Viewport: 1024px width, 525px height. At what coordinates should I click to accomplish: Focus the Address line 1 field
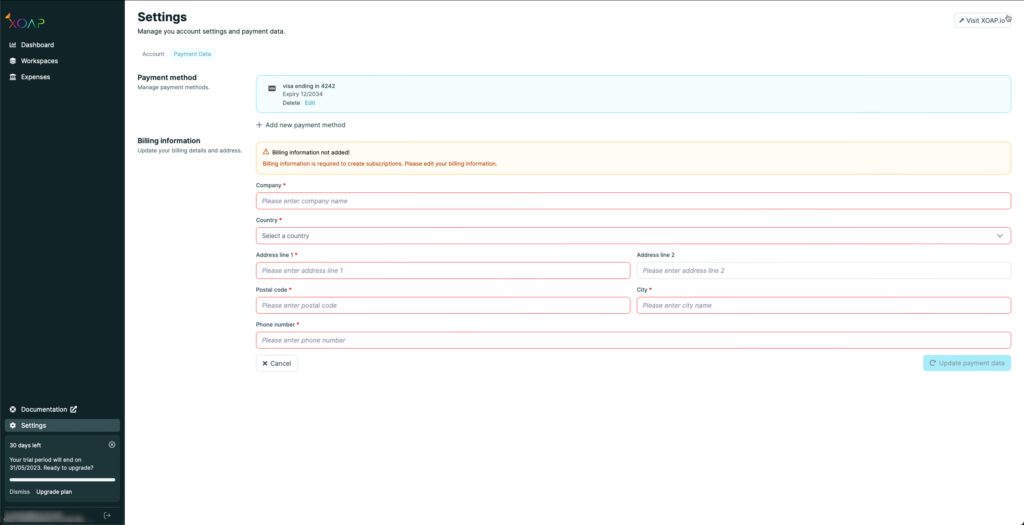(x=443, y=270)
